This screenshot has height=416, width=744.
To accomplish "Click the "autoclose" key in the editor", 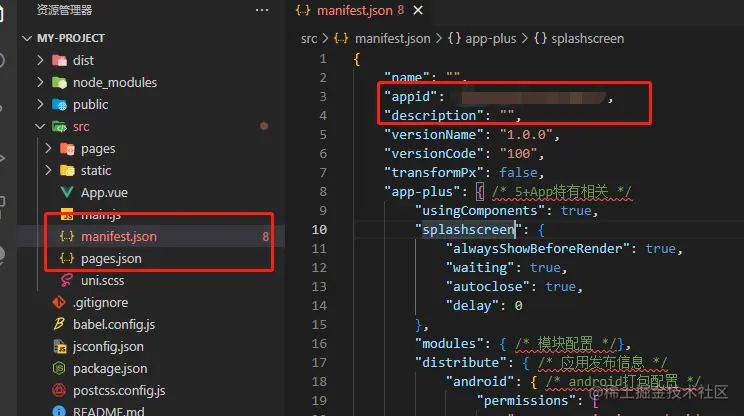I will point(488,287).
